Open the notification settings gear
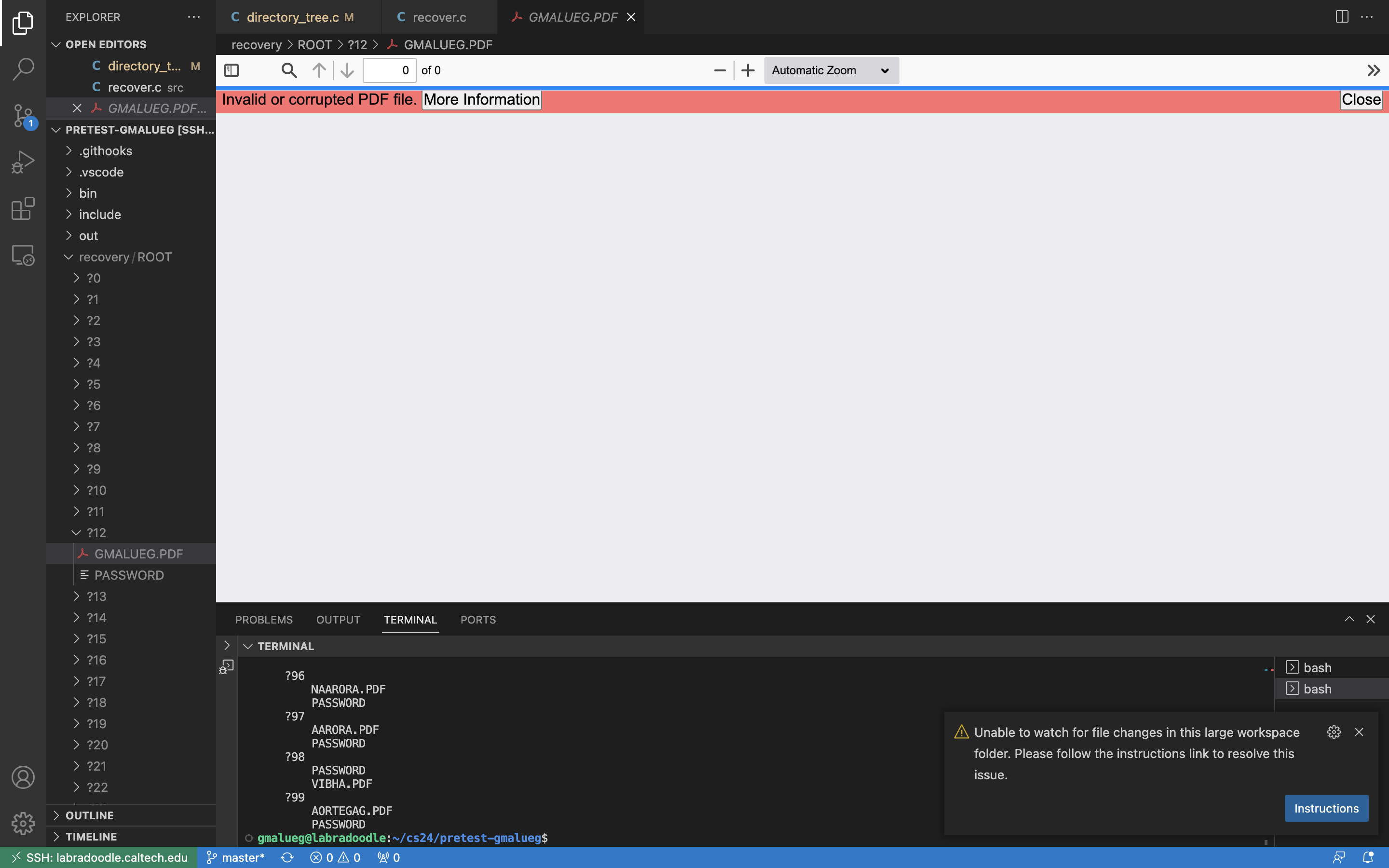 [x=1334, y=732]
